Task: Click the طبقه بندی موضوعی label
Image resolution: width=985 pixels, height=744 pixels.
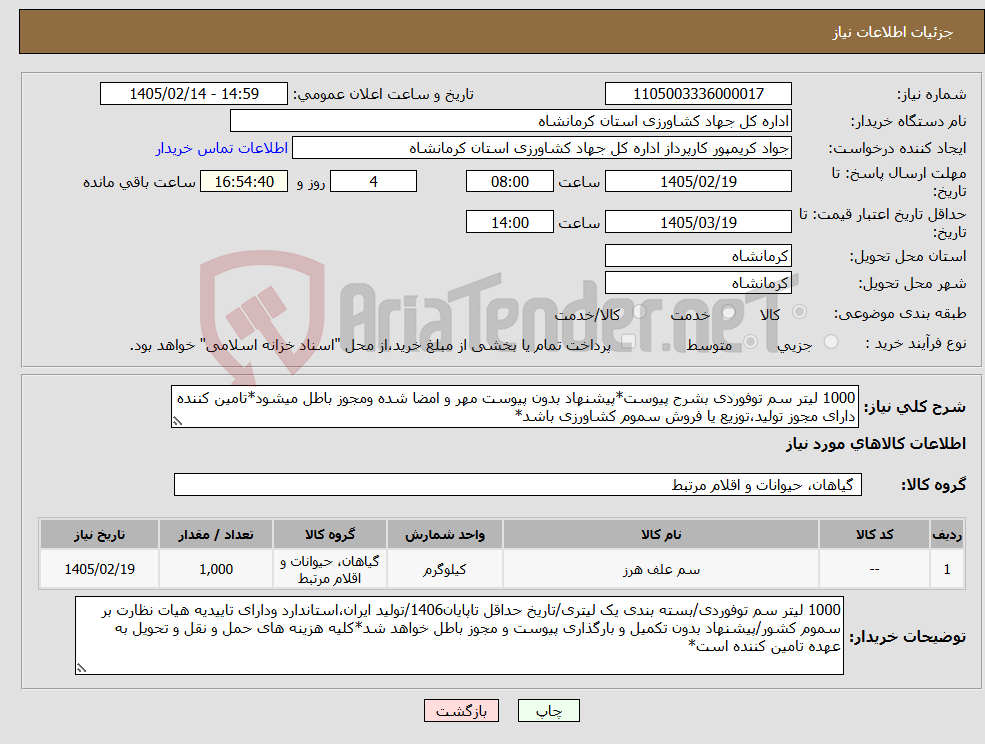Action: click(x=900, y=312)
